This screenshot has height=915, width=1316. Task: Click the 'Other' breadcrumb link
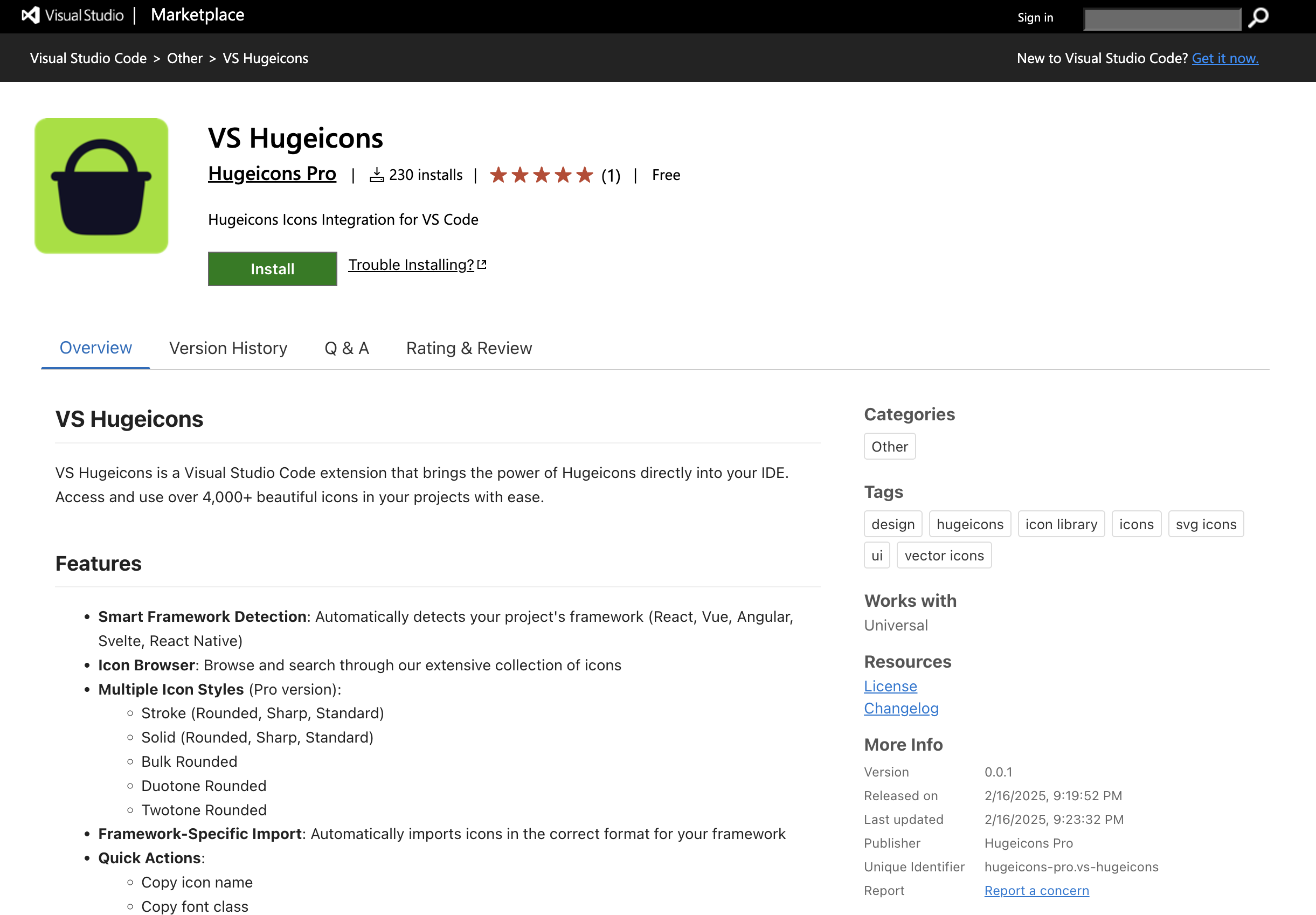click(x=184, y=59)
